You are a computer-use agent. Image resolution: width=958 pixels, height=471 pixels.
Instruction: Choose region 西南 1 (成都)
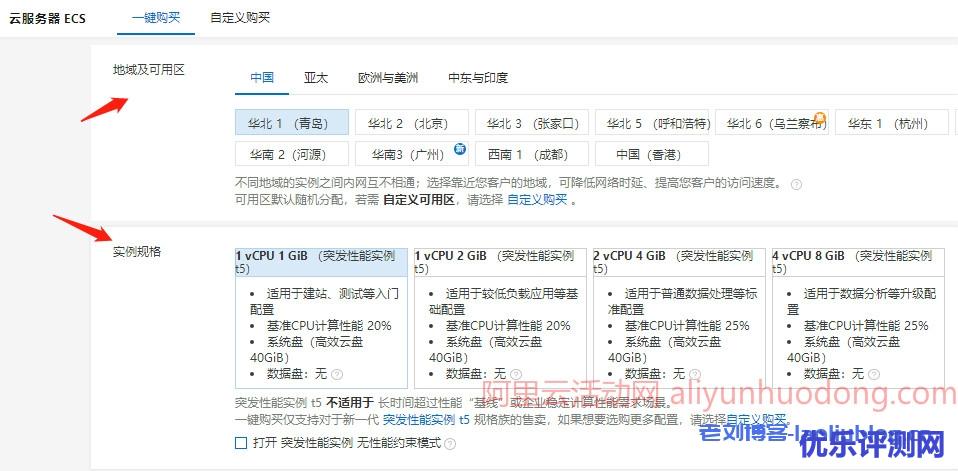click(x=532, y=154)
